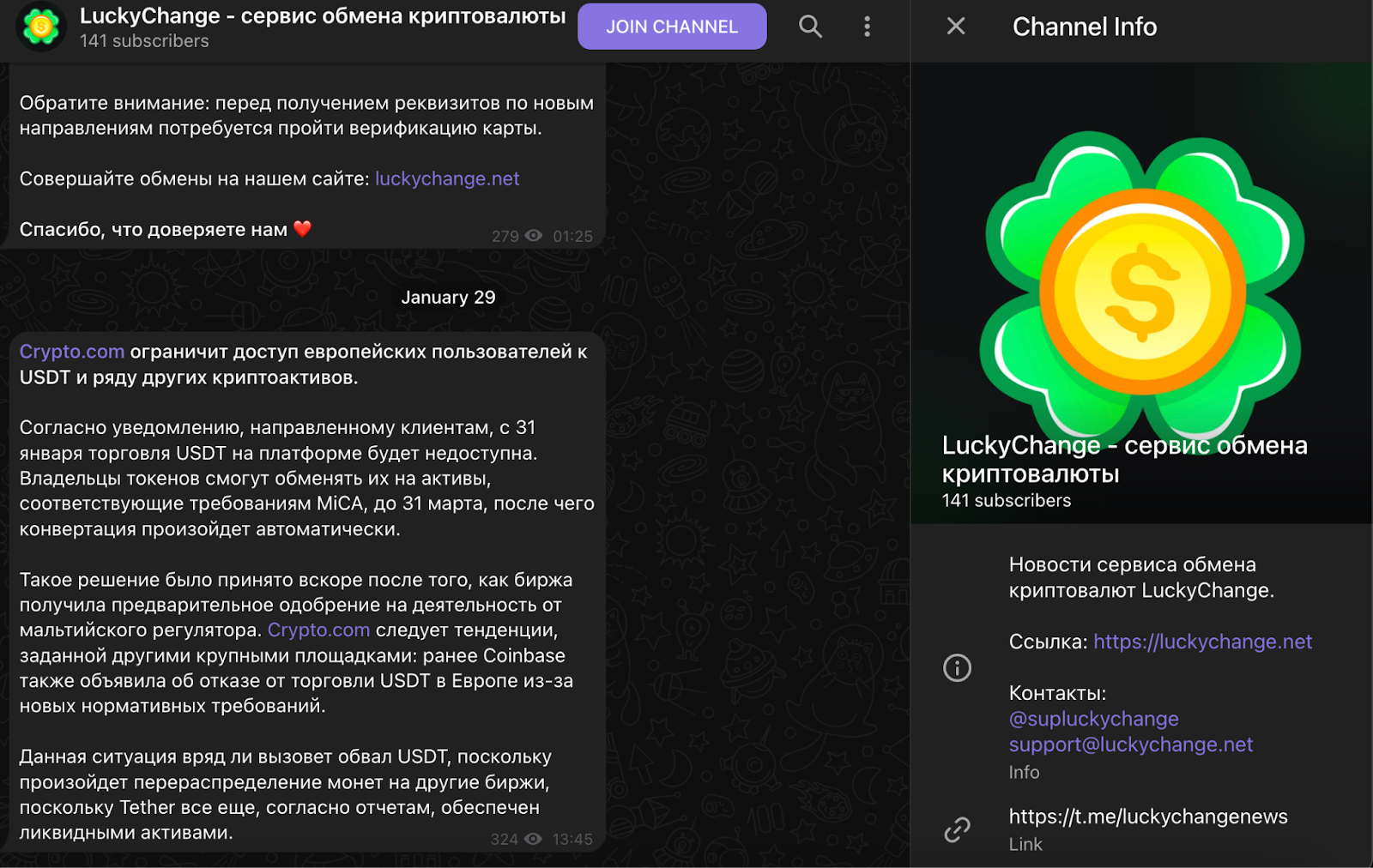Click the 01:25 message timestamp

[x=572, y=236]
